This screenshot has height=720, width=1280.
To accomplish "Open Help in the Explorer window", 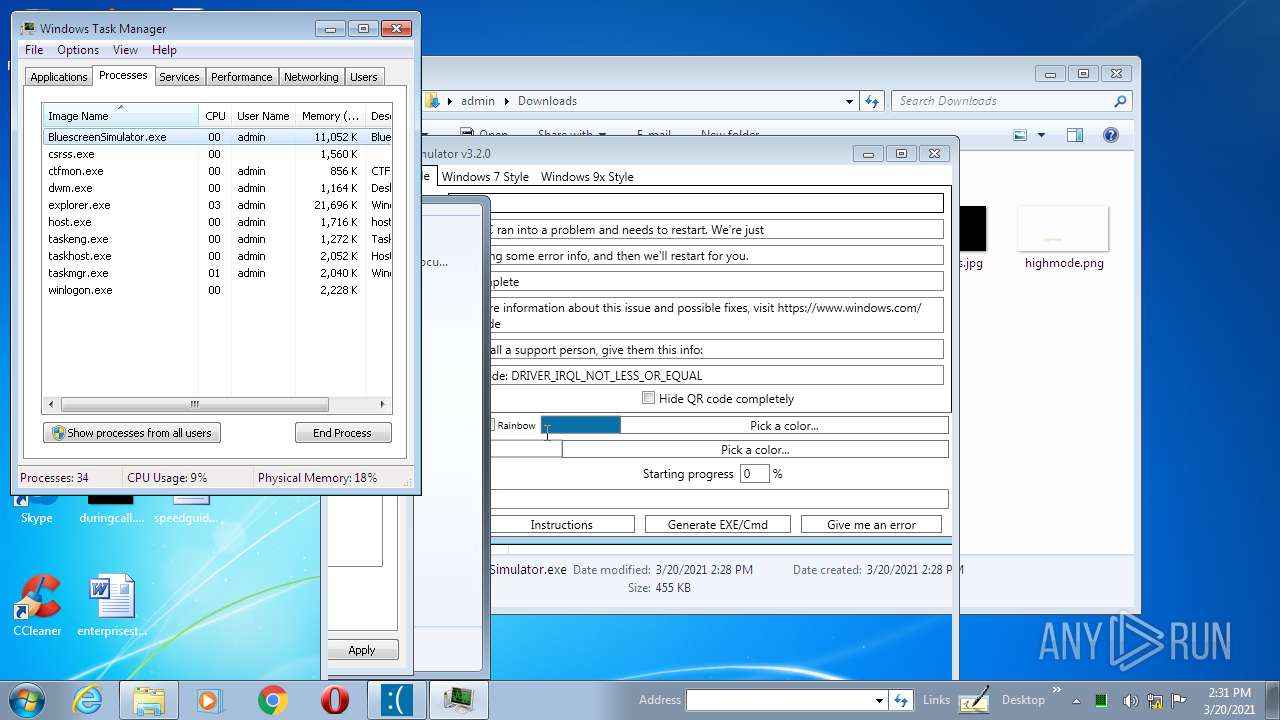I will point(1110,135).
